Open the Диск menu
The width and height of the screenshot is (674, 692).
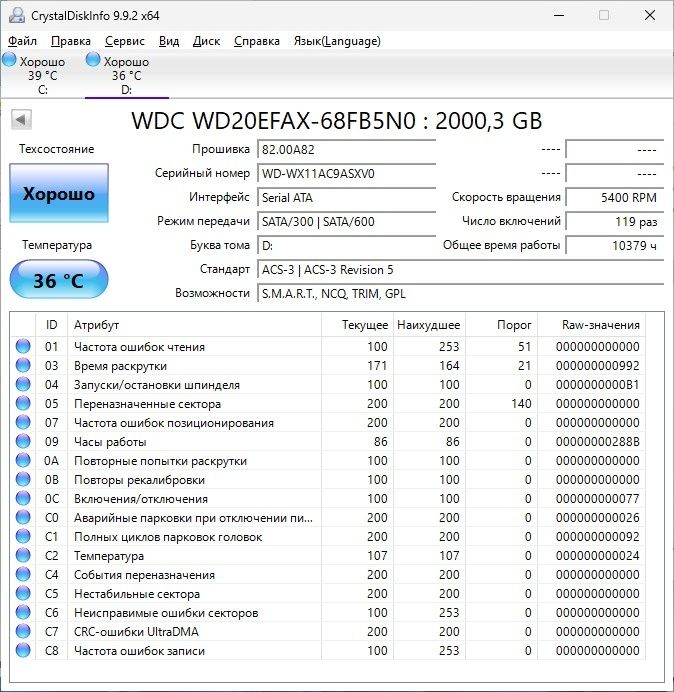[206, 41]
